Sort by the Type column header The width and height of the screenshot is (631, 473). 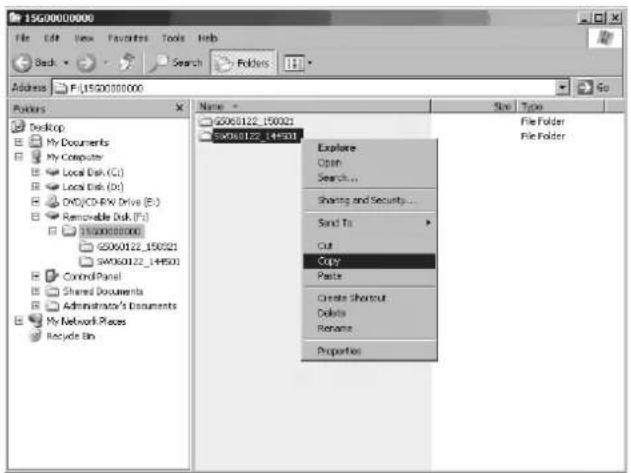point(561,106)
